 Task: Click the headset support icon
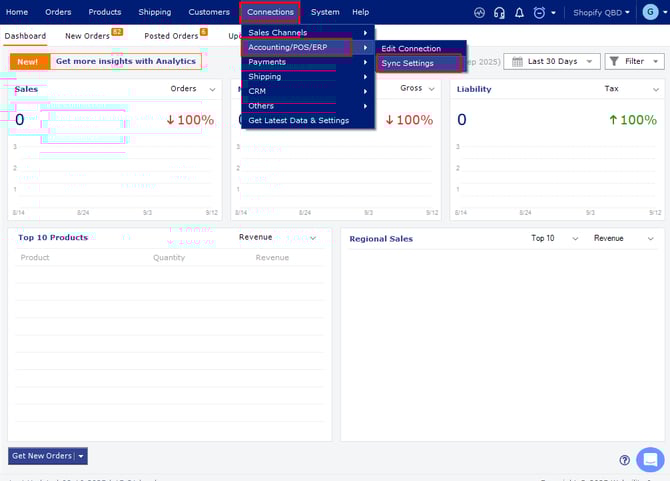click(x=500, y=12)
